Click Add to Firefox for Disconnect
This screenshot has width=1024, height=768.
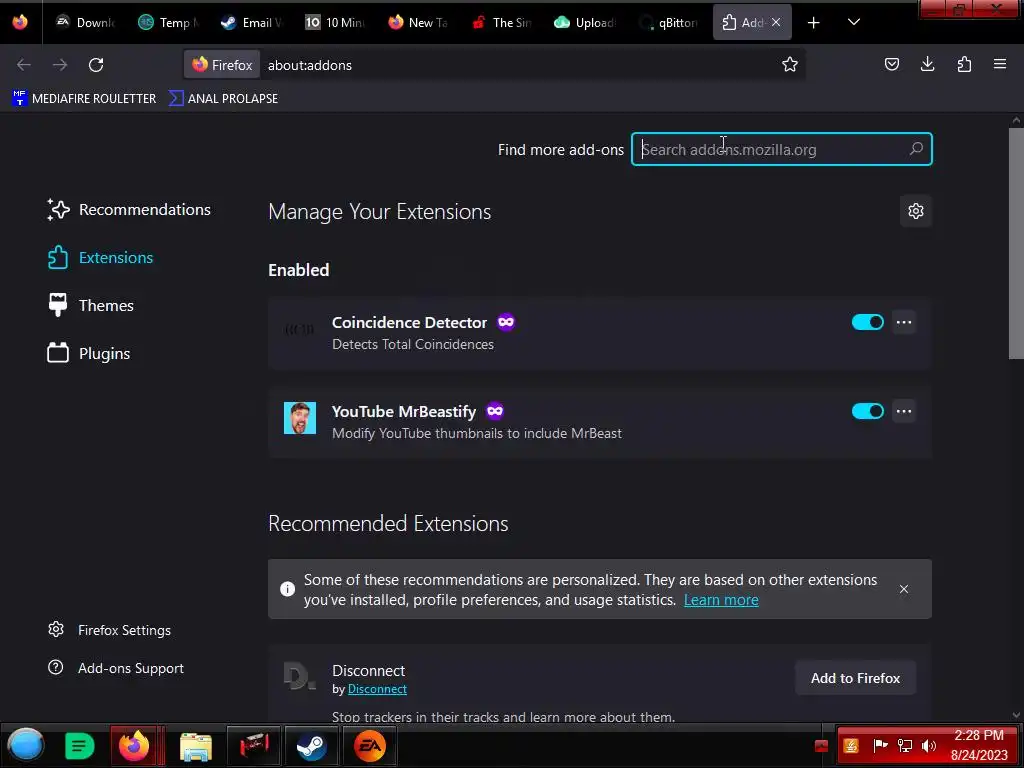(855, 678)
